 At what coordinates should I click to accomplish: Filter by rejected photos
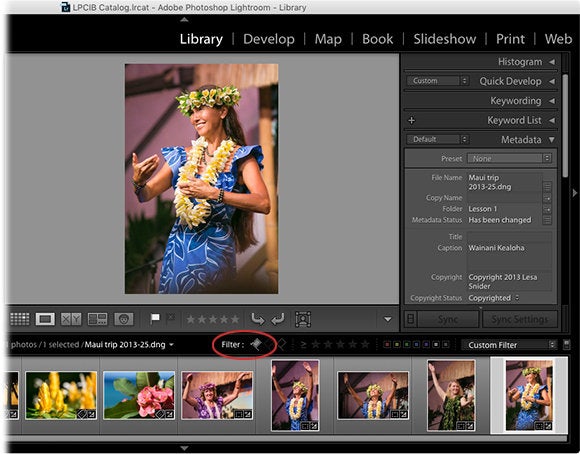click(281, 345)
